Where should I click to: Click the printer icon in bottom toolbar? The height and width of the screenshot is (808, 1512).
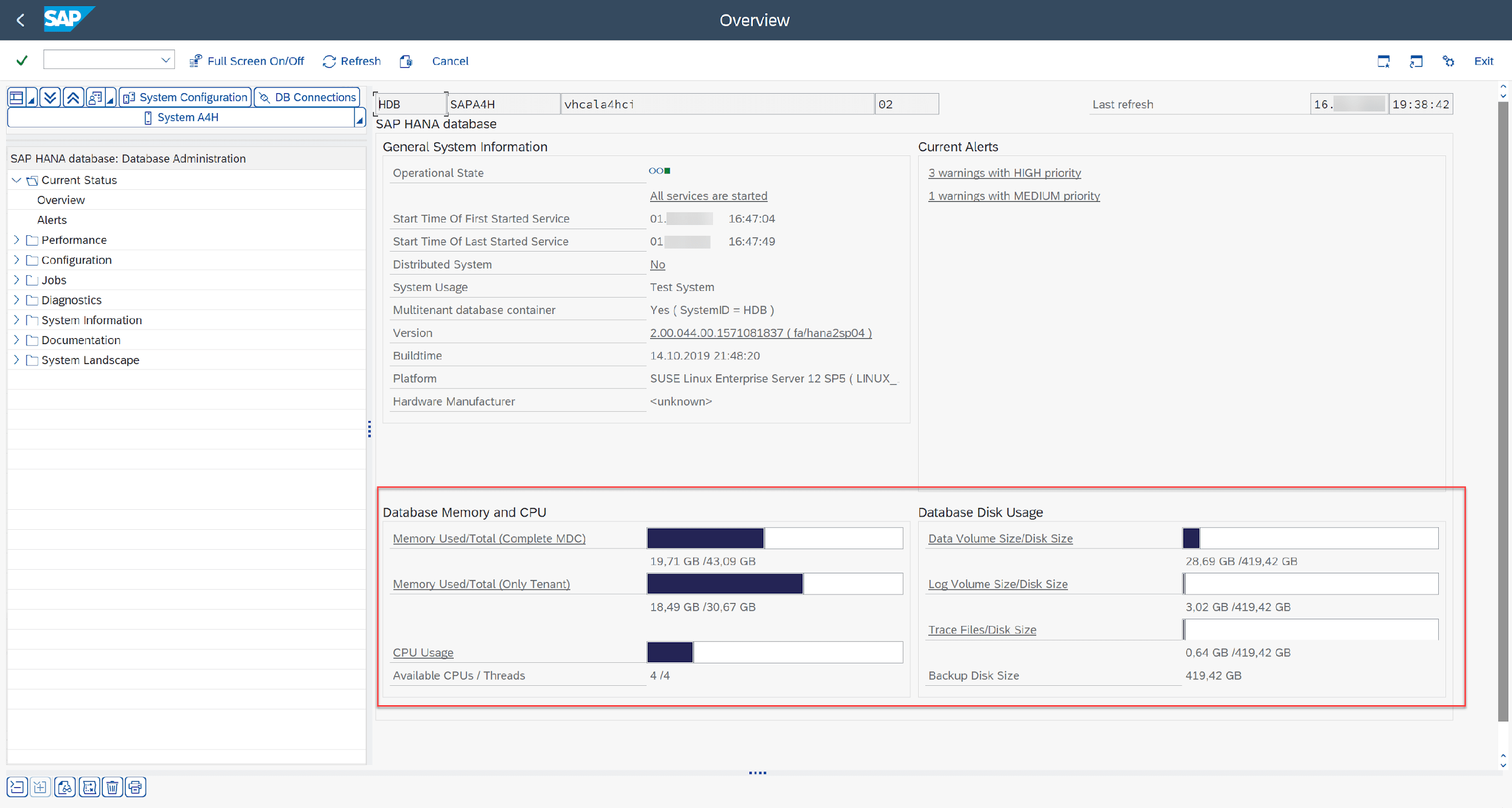pos(135,787)
